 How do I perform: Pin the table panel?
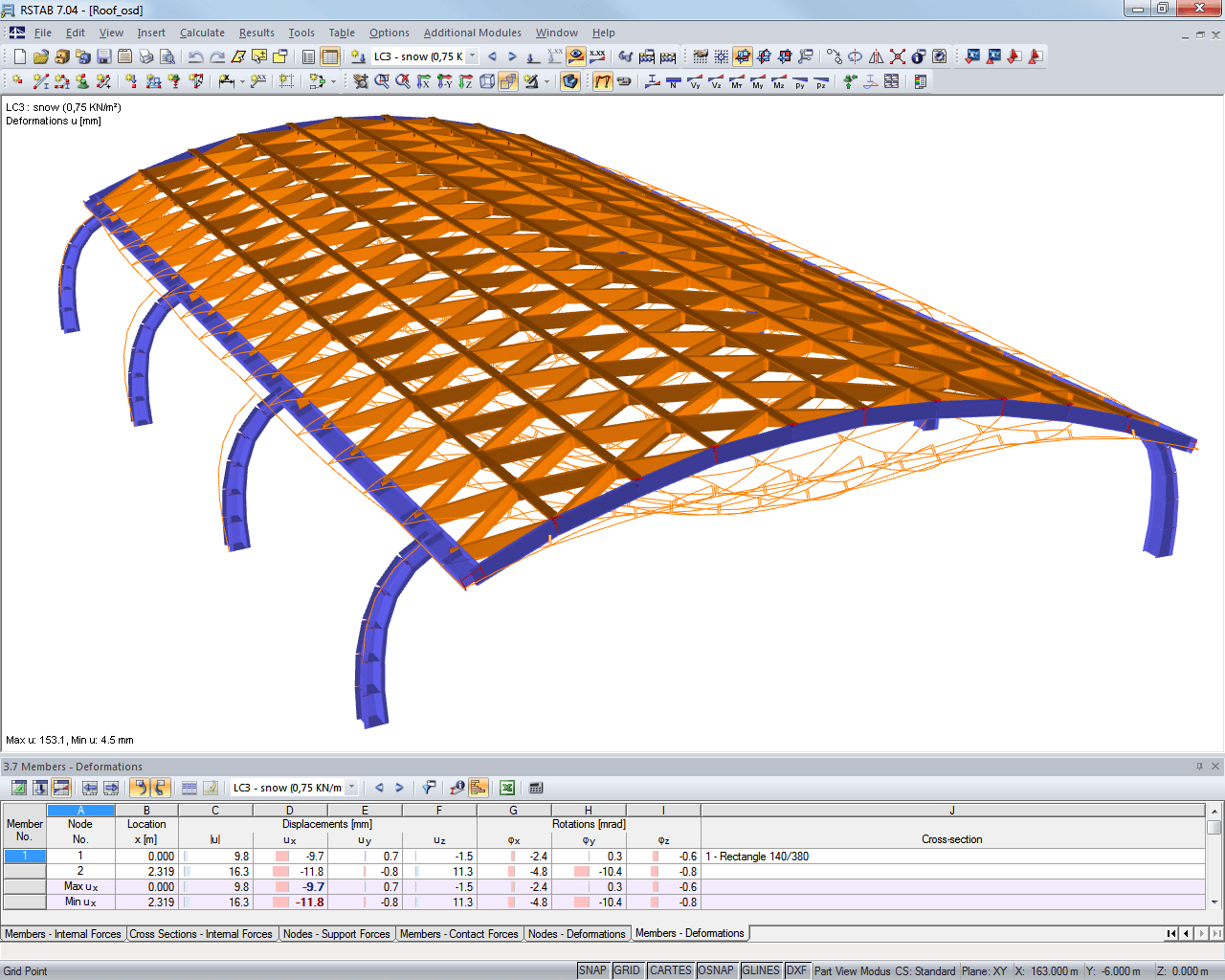1199,767
